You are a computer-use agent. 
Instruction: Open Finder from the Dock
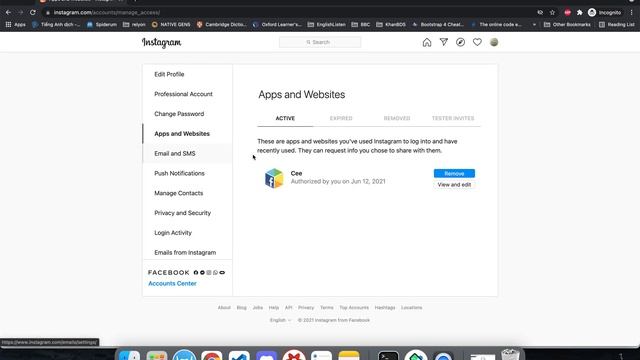[129, 355]
